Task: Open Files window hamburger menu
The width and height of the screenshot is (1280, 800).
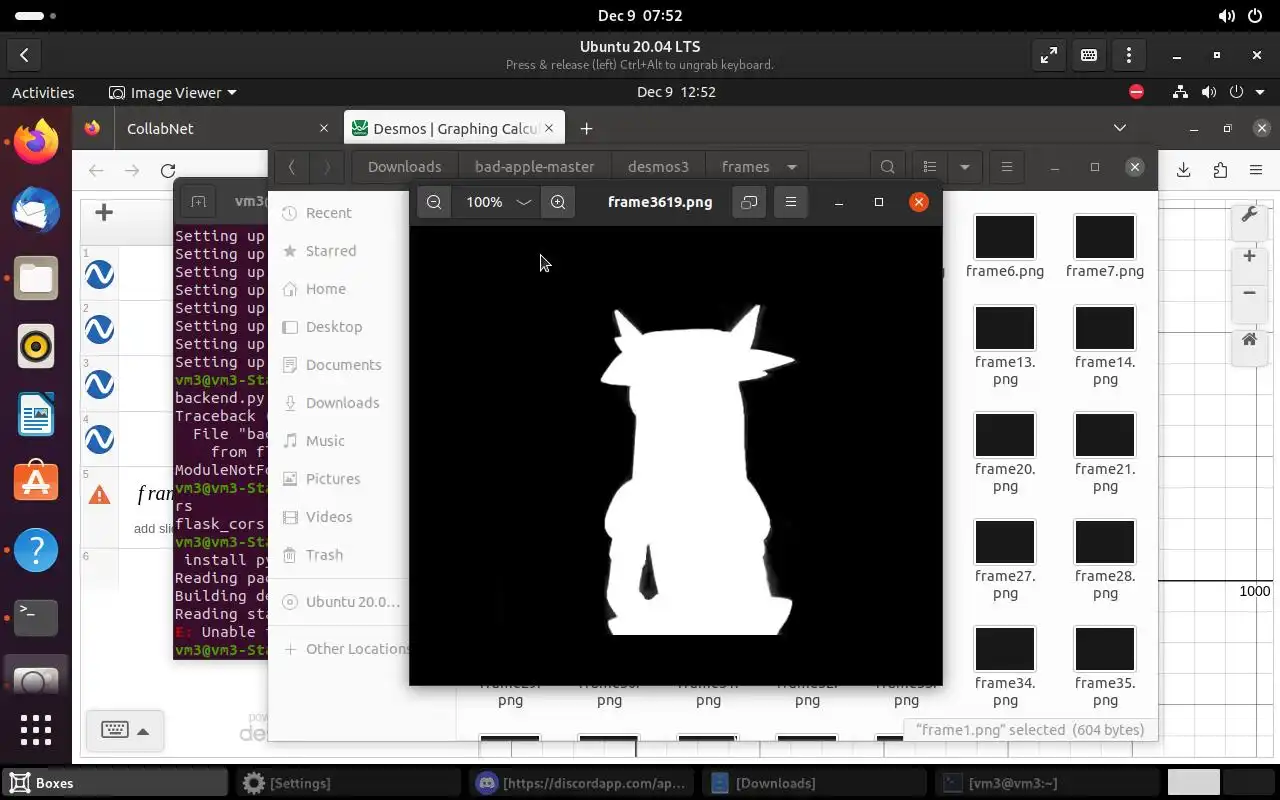Action: click(1007, 167)
